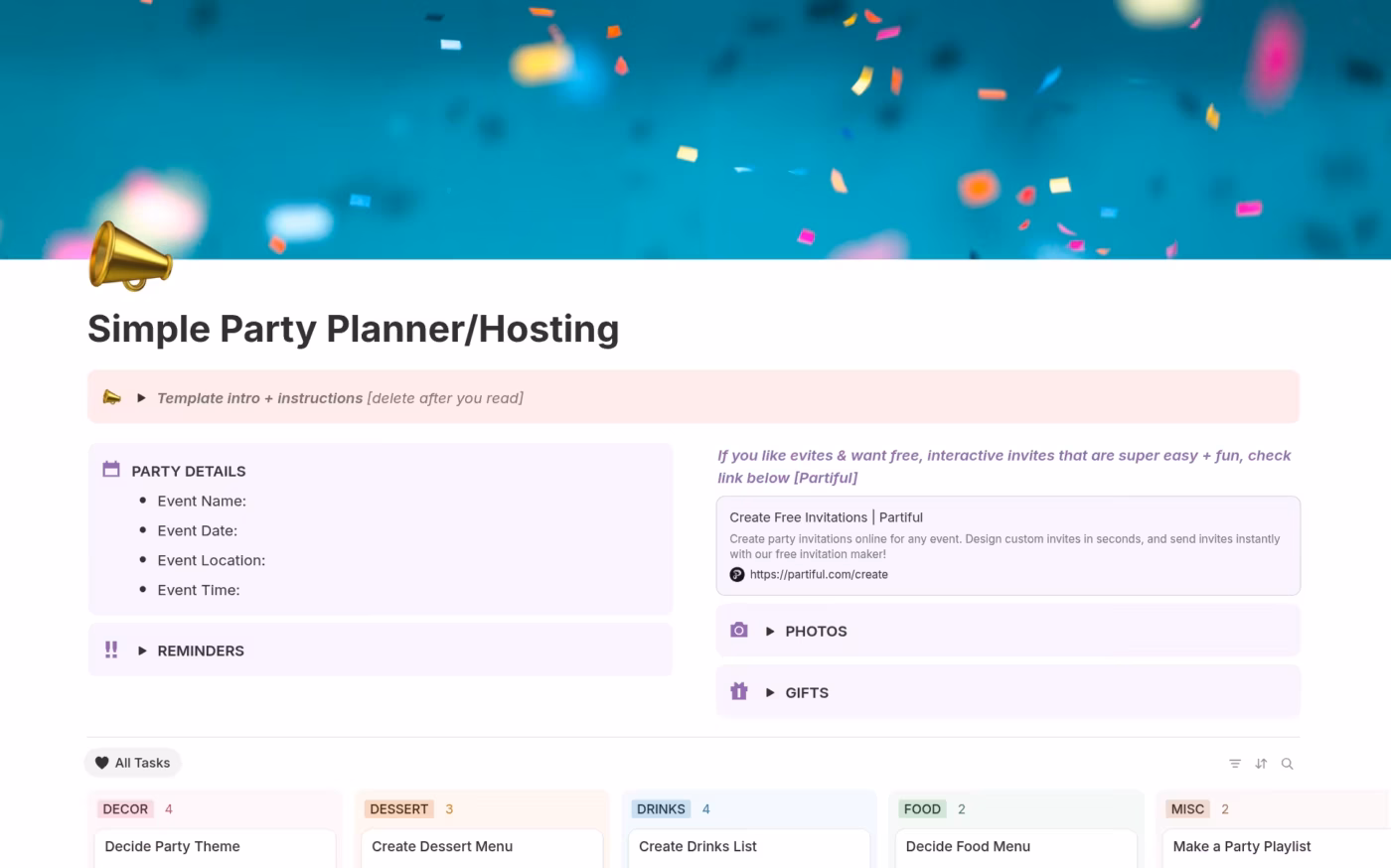This screenshot has width=1391, height=868.
Task: Open the Make a Party Playlist card
Action: pos(1241,846)
